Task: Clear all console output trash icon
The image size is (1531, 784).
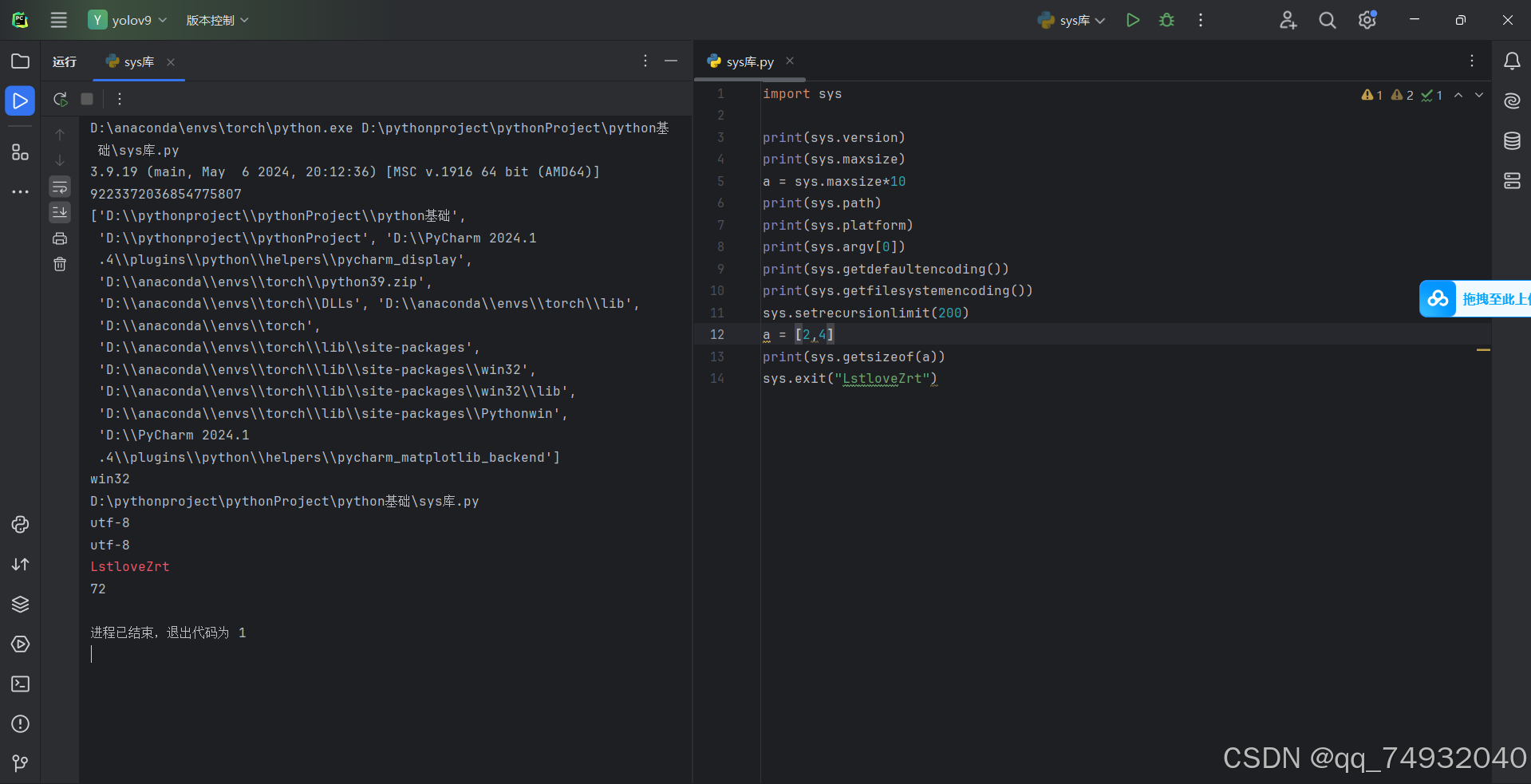Action: click(60, 264)
